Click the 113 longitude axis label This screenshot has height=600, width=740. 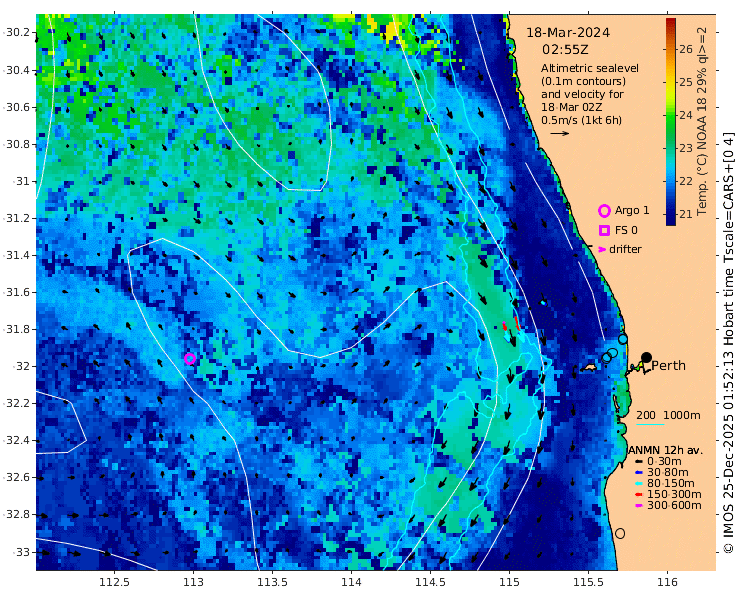(x=193, y=582)
